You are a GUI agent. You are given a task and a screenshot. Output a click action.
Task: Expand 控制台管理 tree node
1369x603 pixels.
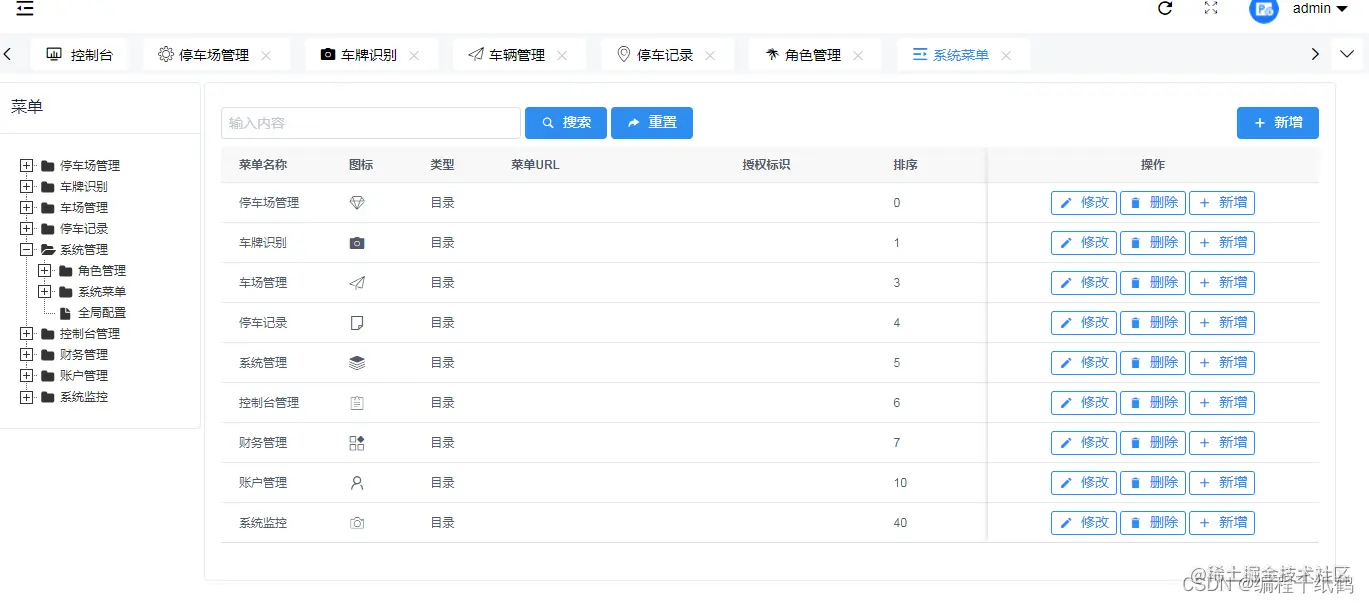(x=27, y=334)
